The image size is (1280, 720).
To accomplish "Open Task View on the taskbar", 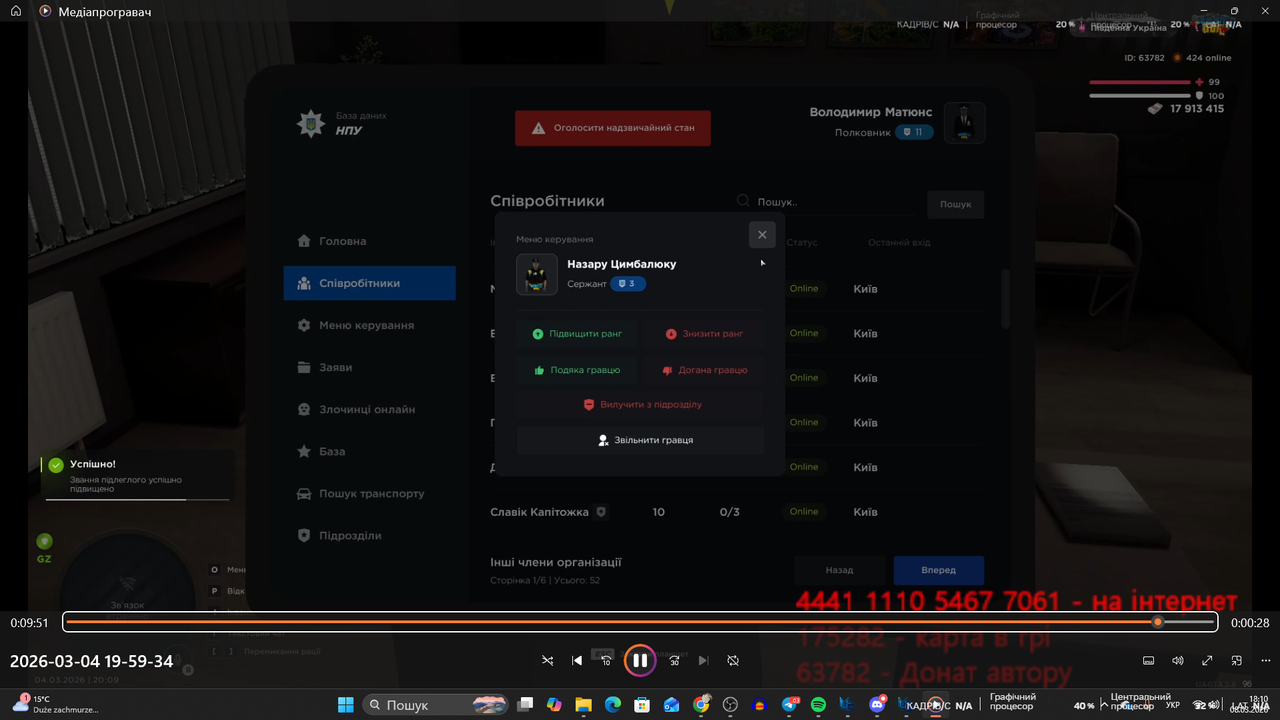I will [525, 705].
